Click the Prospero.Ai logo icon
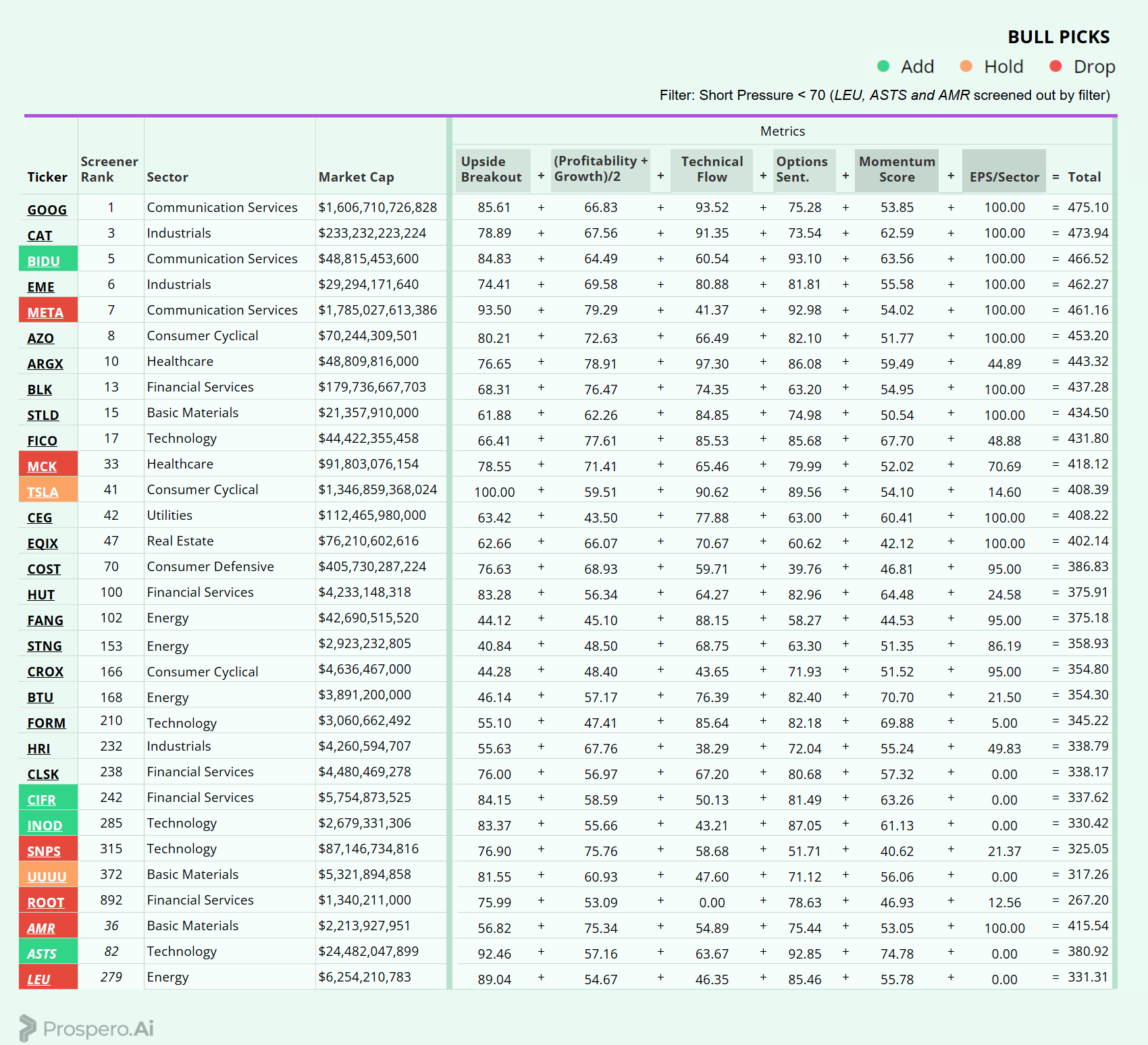 point(28,1028)
